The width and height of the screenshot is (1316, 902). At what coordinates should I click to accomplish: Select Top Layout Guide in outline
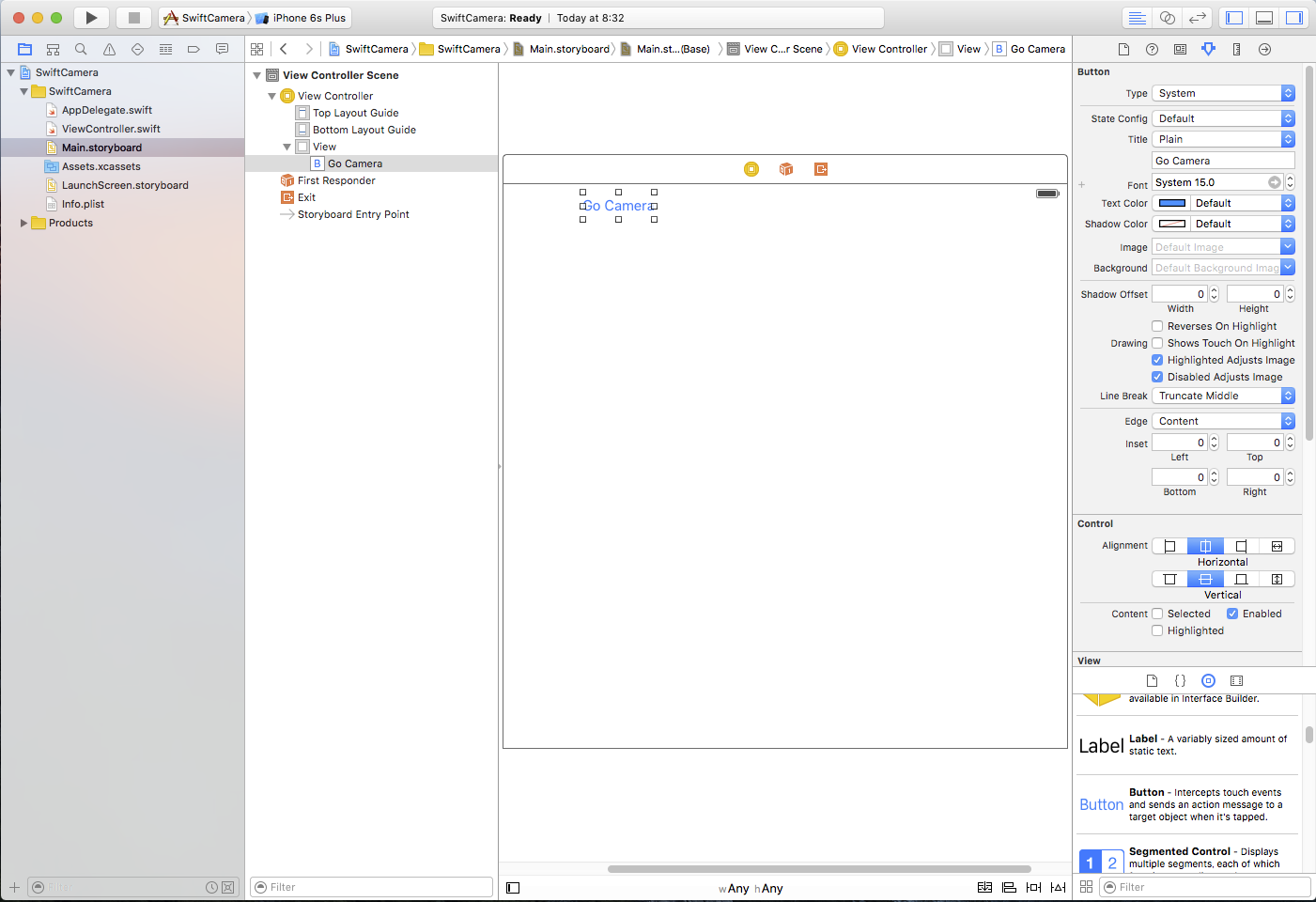coord(355,113)
